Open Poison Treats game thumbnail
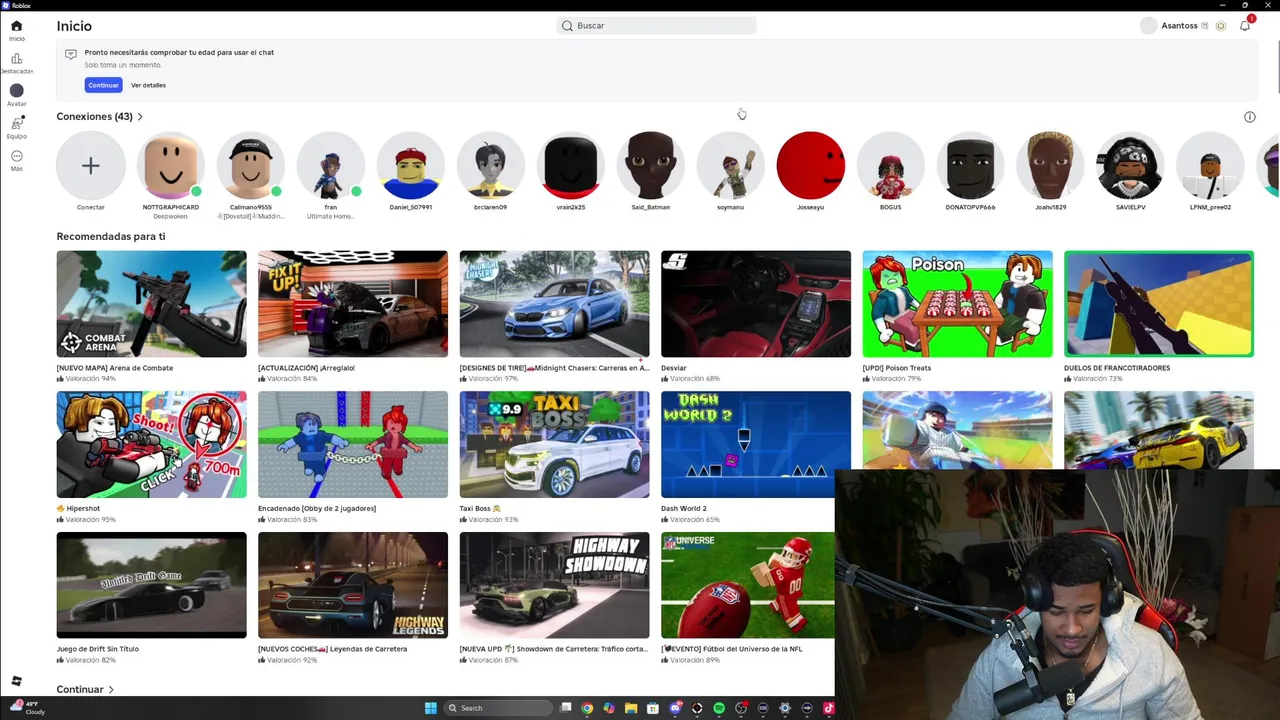 pyautogui.click(x=957, y=304)
